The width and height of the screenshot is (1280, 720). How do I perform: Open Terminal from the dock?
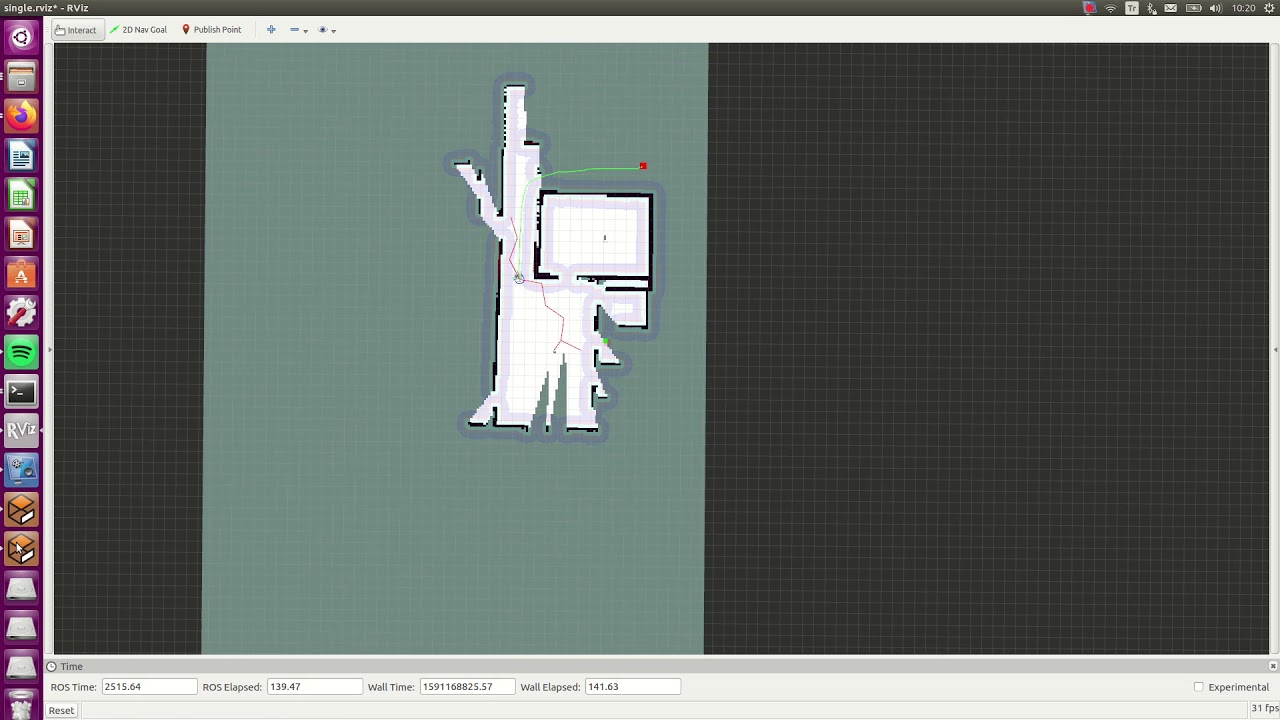coord(21,392)
